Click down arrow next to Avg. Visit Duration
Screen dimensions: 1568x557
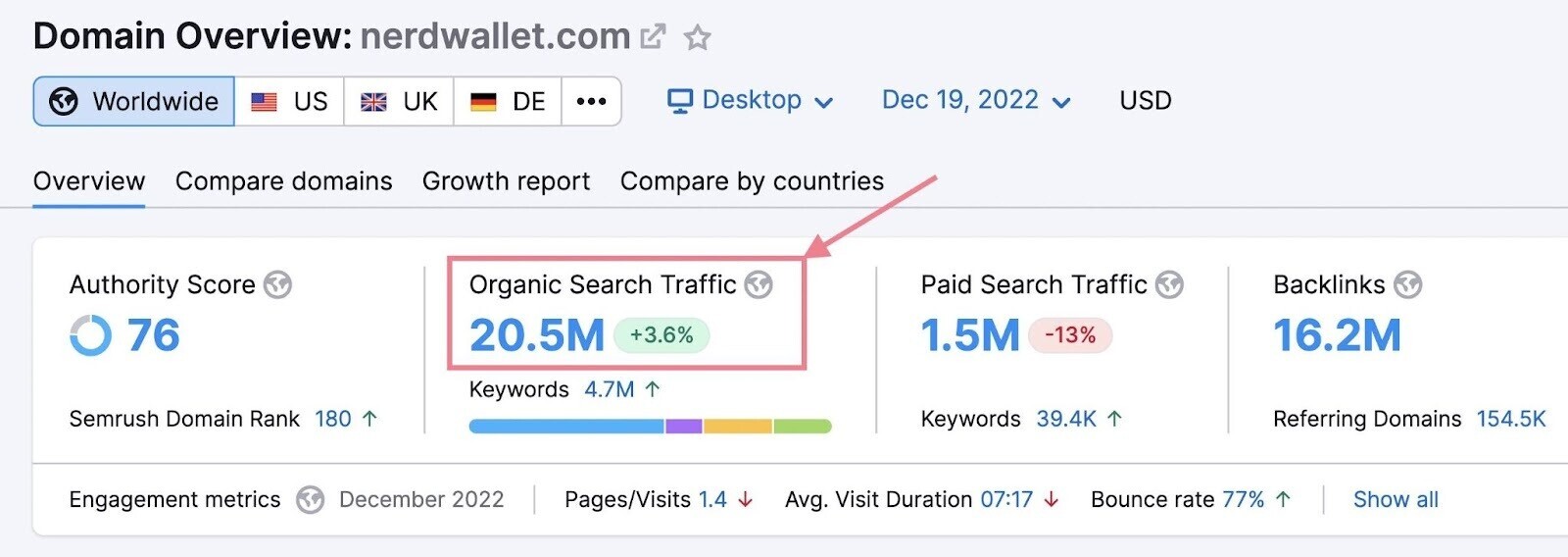[1052, 500]
